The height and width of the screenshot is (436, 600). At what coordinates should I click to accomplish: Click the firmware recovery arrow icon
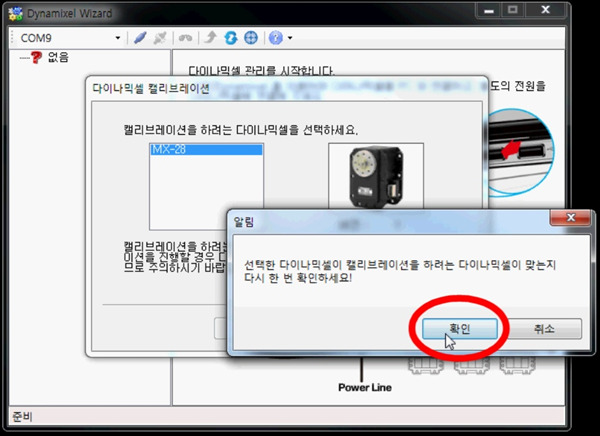tap(211, 38)
